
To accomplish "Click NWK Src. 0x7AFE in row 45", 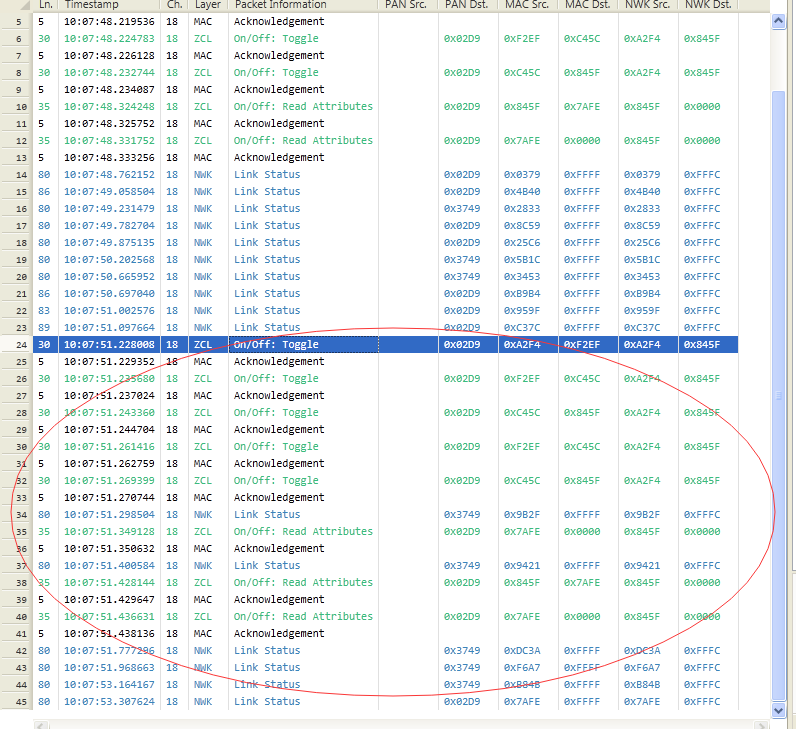I will 642,702.
